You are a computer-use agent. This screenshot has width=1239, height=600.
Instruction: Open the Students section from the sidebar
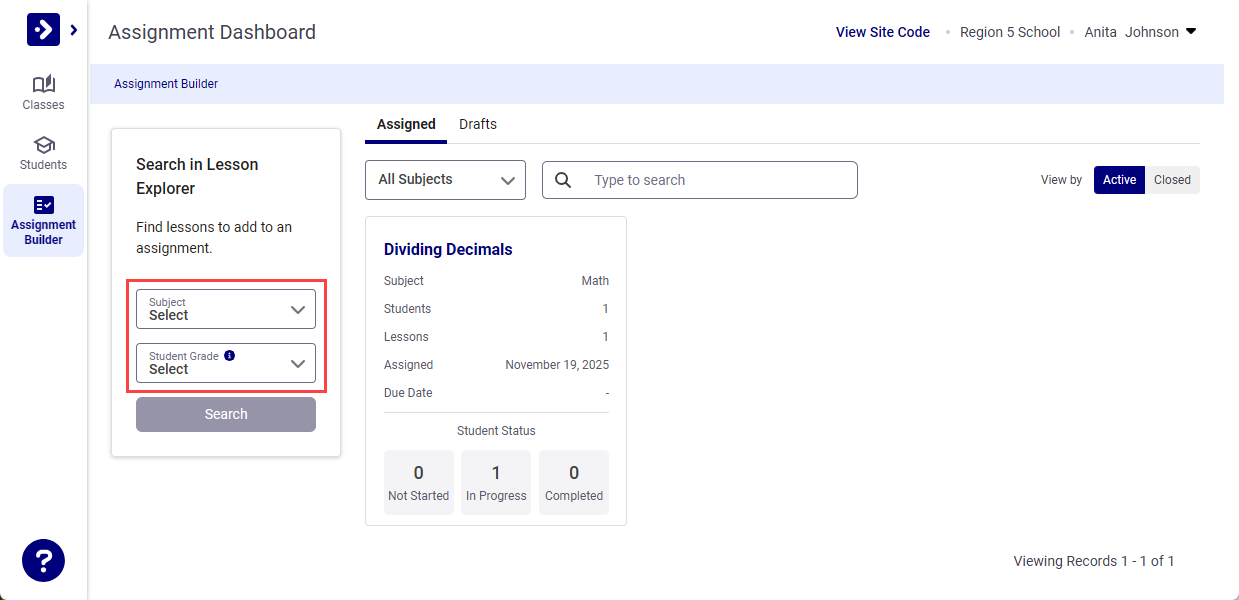43,152
